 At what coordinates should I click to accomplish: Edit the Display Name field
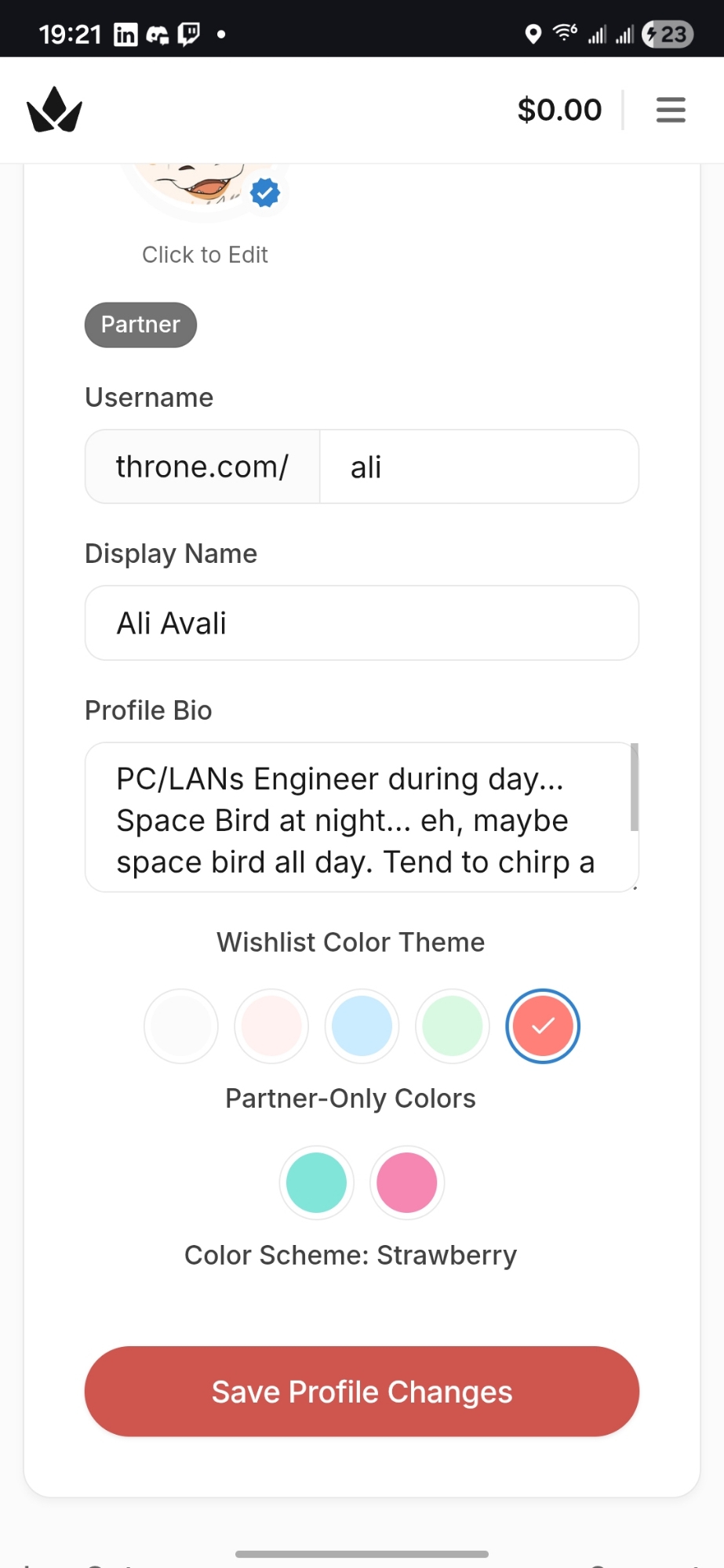[x=362, y=623]
